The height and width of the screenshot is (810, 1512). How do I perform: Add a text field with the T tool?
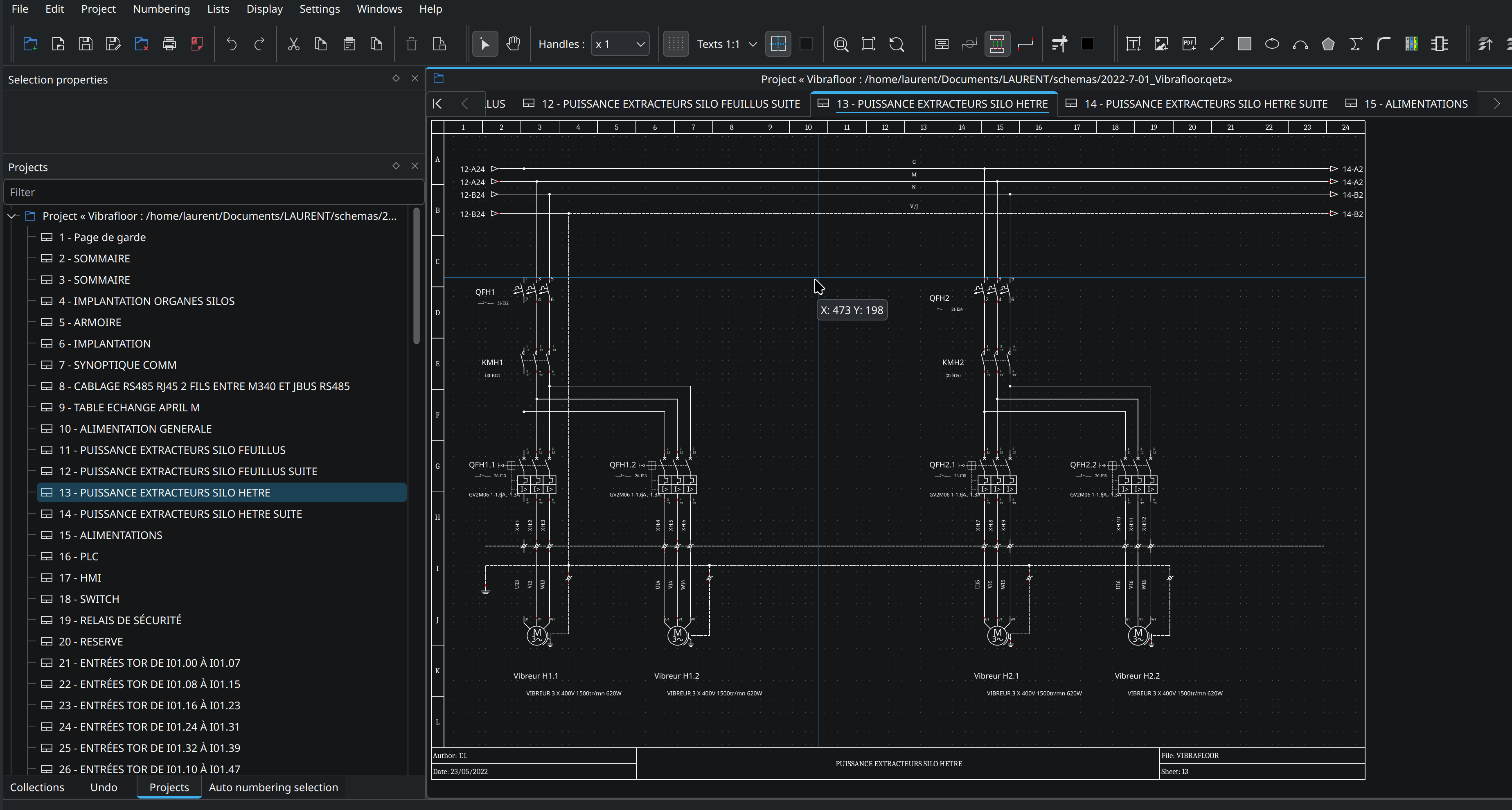1133,44
